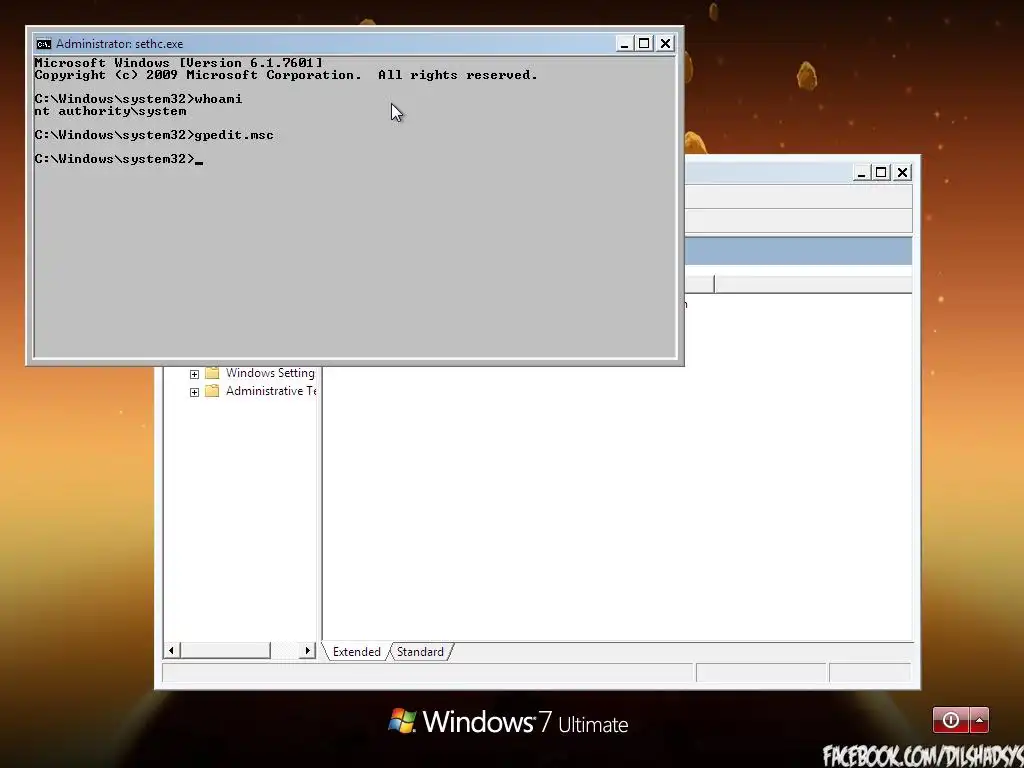The width and height of the screenshot is (1024, 768).
Task: Select the Administrative Templates folder
Action: 271,391
